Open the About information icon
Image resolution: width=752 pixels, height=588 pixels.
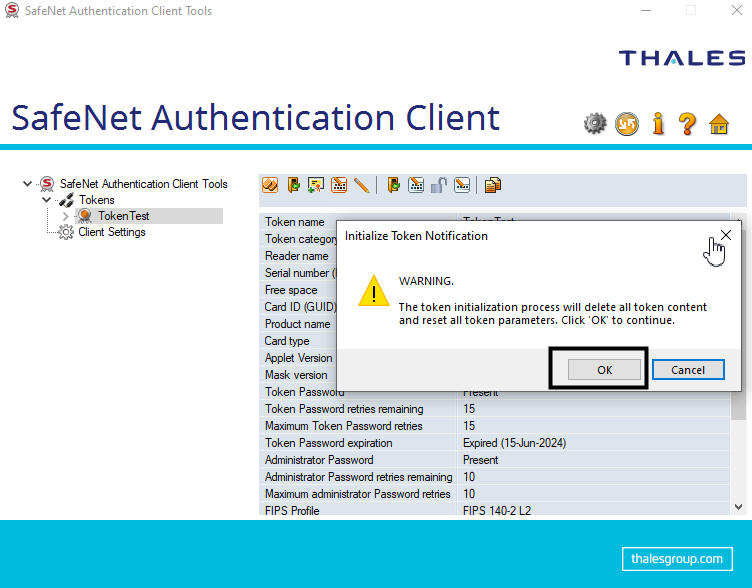coord(658,124)
